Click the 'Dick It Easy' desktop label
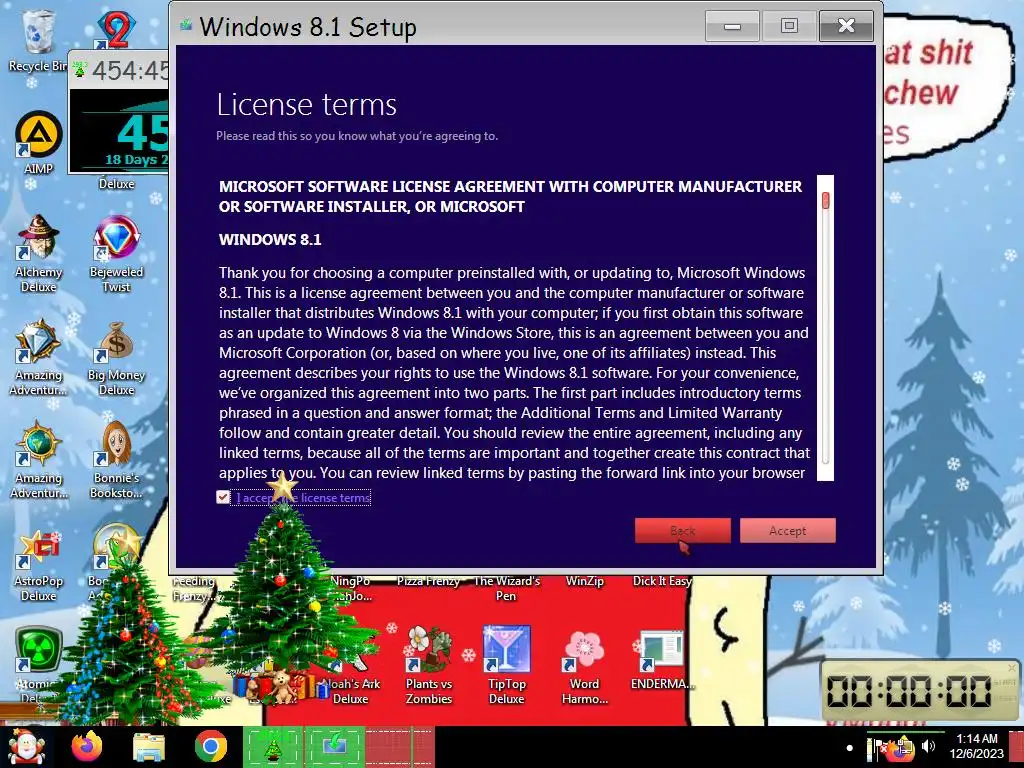This screenshot has width=1024, height=768. (662, 581)
